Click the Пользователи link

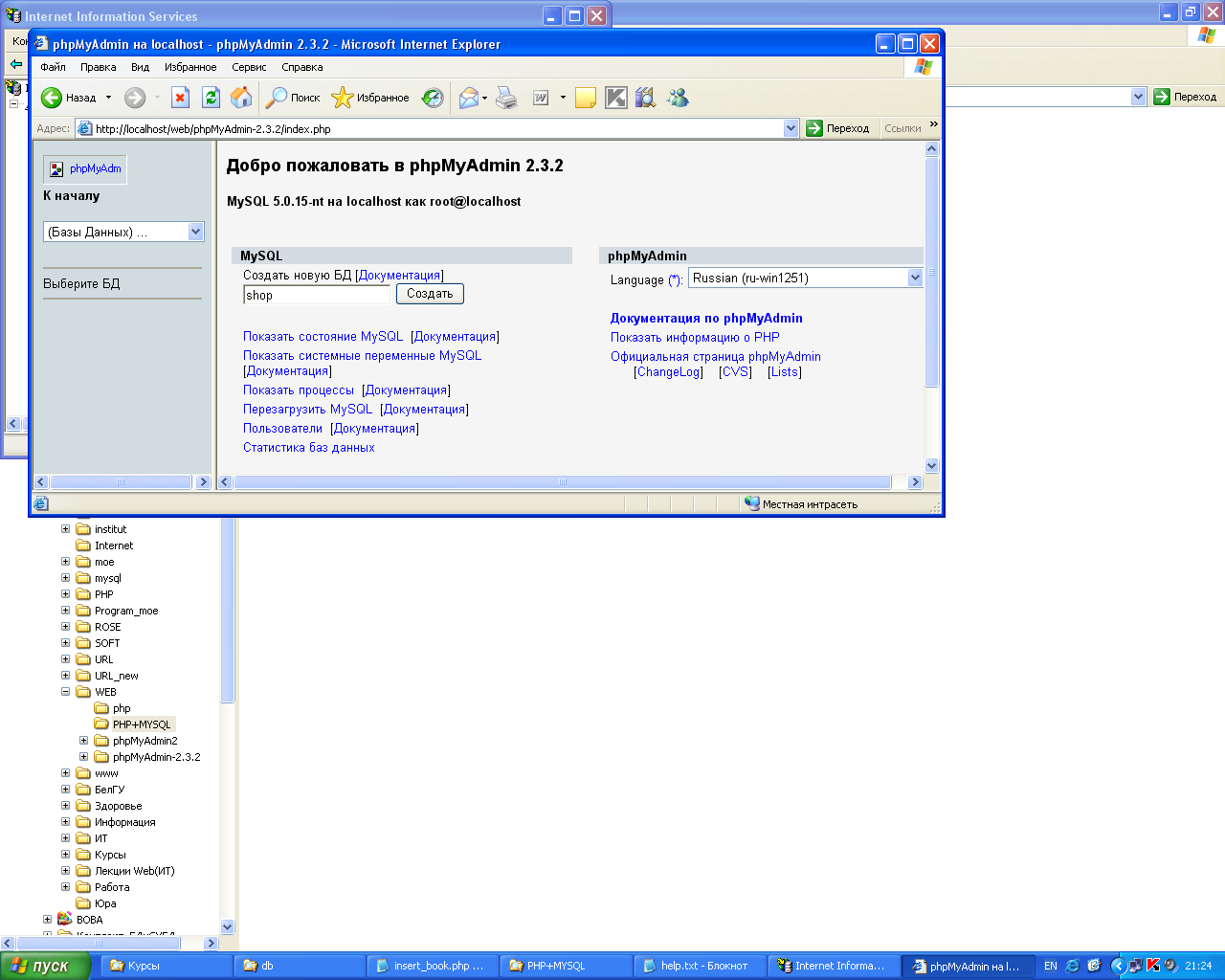click(x=282, y=429)
